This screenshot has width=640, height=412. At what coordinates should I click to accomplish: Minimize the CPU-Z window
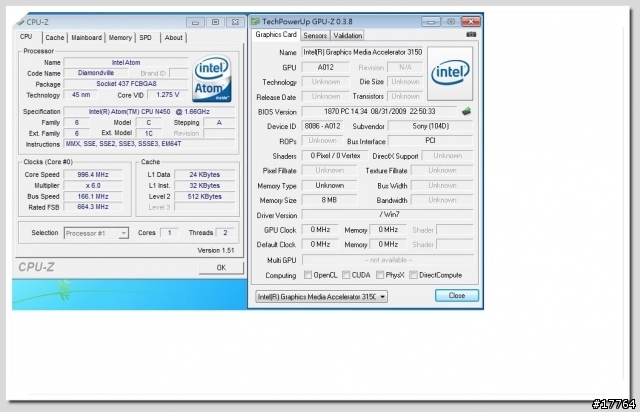pos(196,22)
